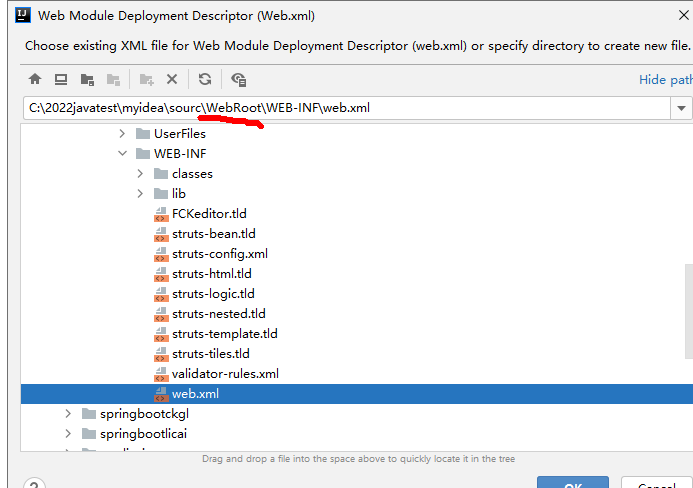Viewport: 693px width, 488px height.
Task: Select the module directory toolbar icon
Action: coord(114,80)
